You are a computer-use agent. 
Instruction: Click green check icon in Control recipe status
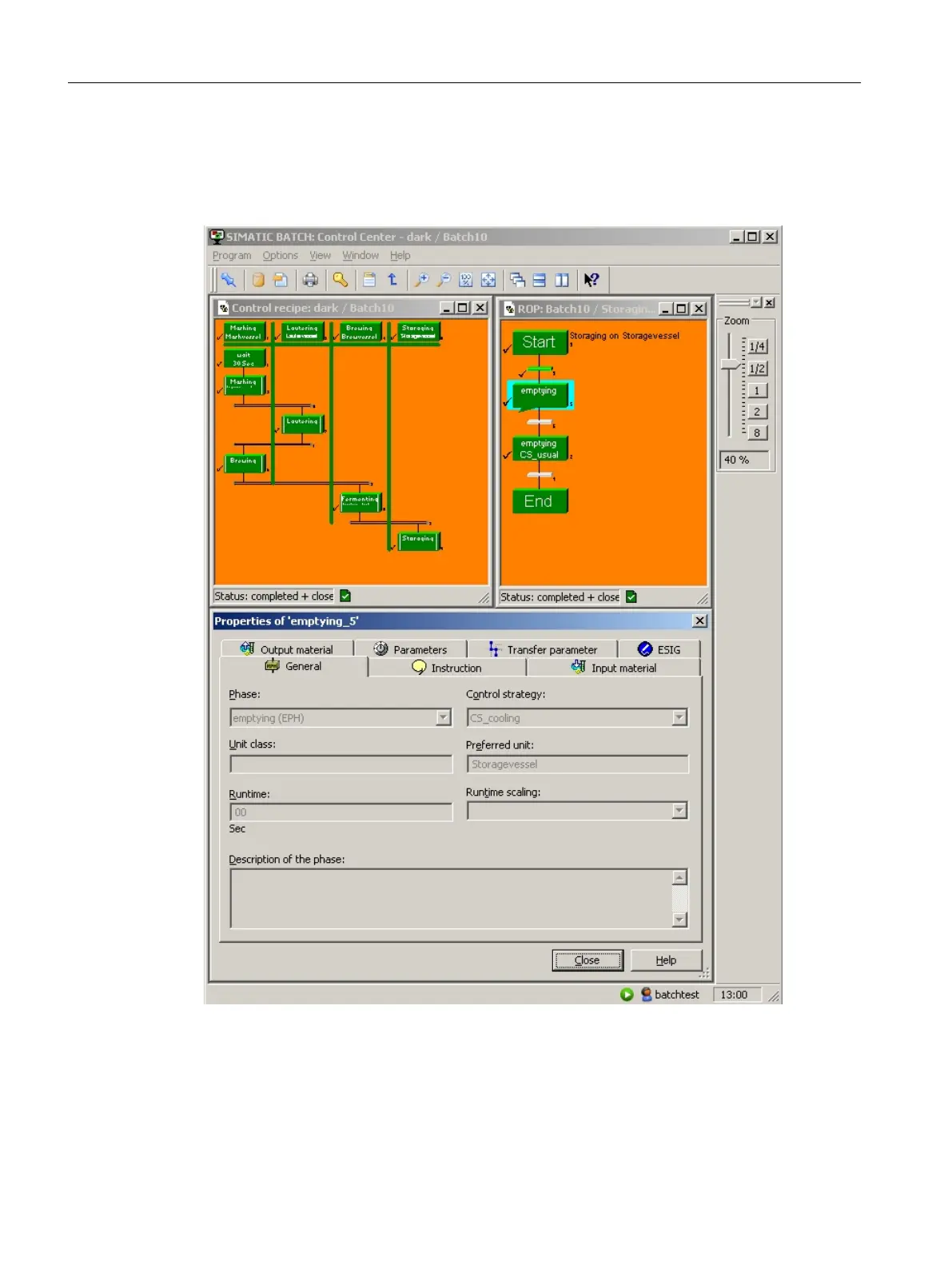(x=345, y=596)
